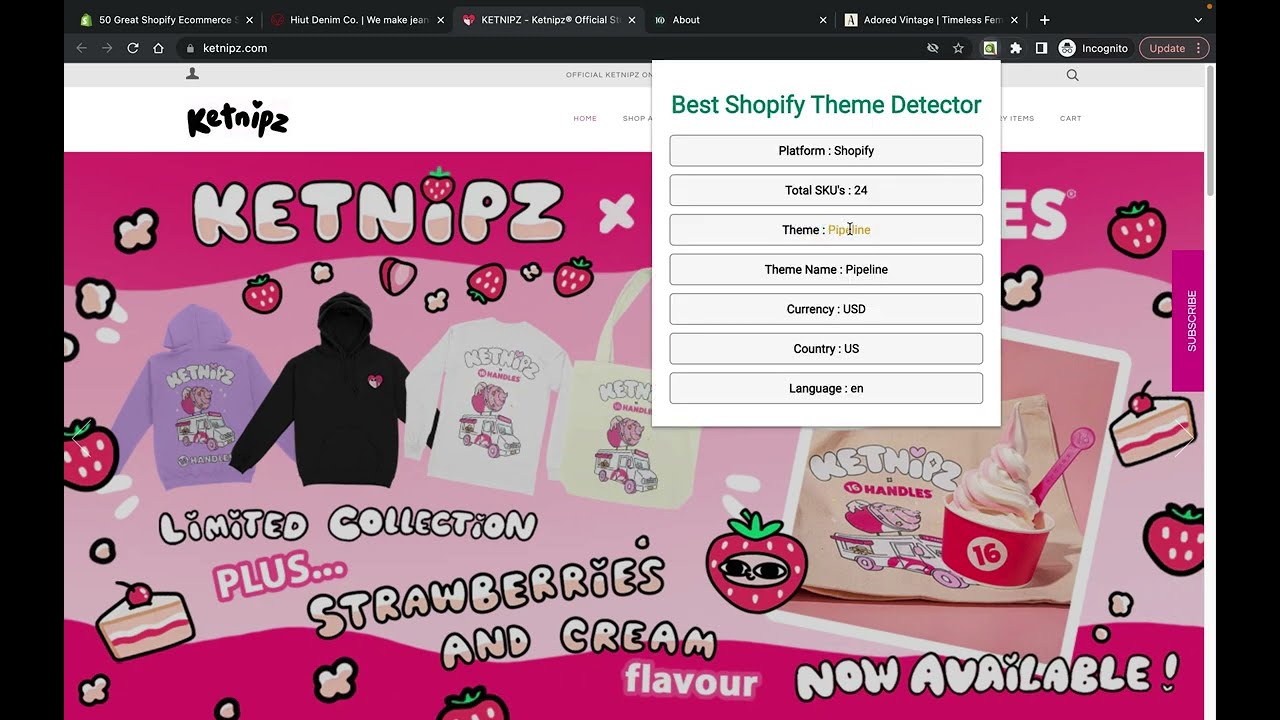Open the extensions puzzle icon
The width and height of the screenshot is (1280, 720).
[1016, 48]
